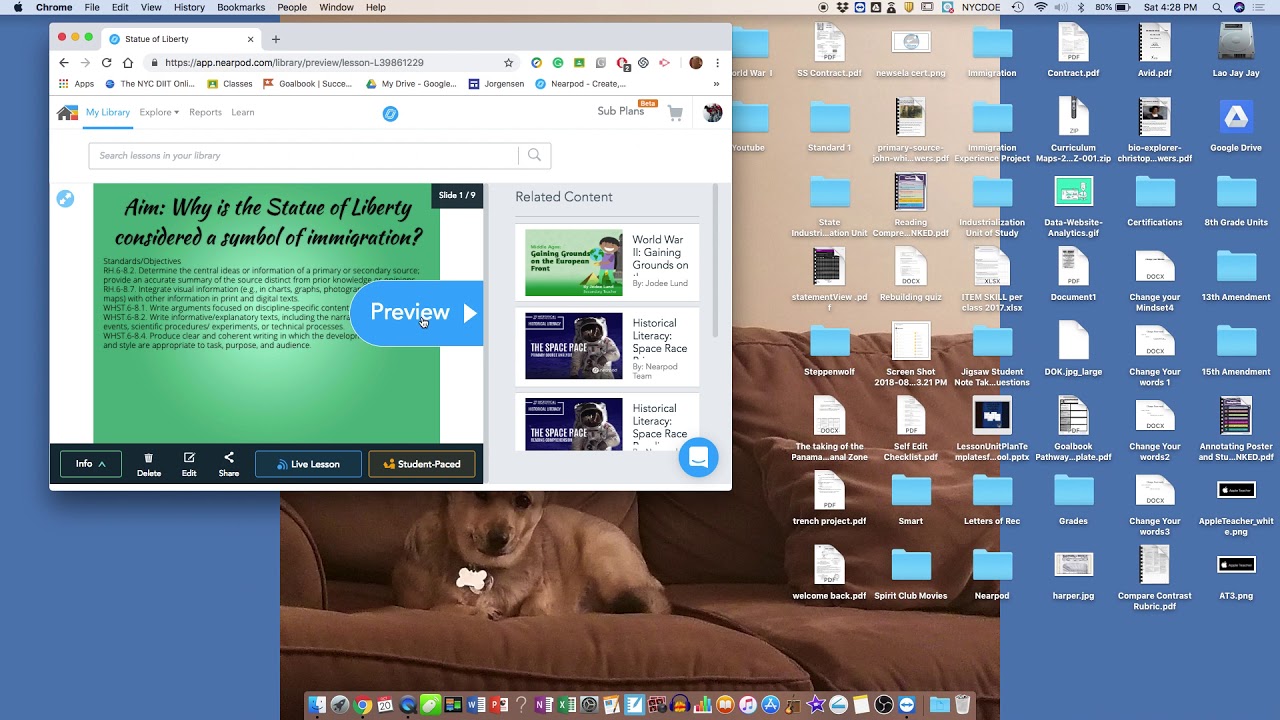1280x720 pixels.
Task: Select the Nearpod desktop folder
Action: (991, 575)
